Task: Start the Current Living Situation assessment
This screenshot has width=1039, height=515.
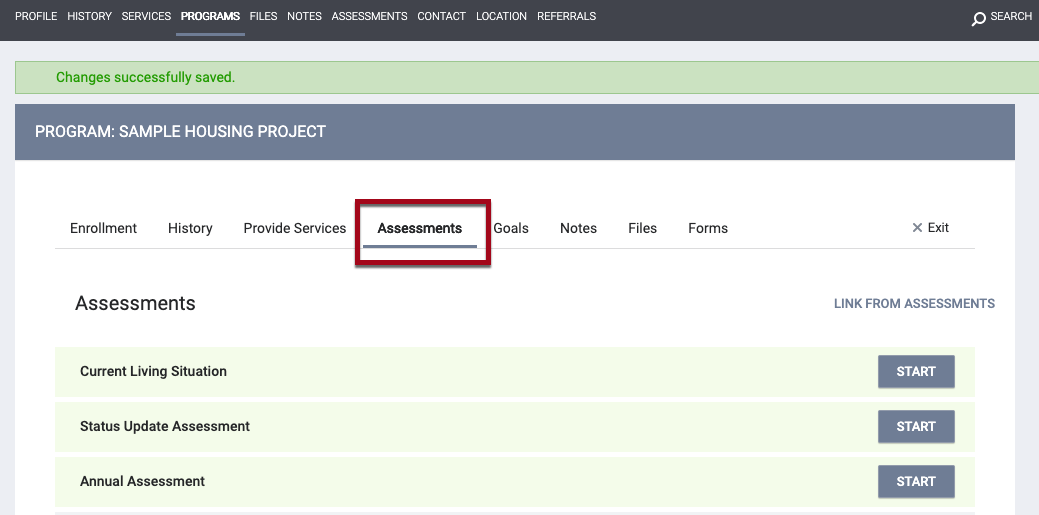Action: tap(916, 371)
